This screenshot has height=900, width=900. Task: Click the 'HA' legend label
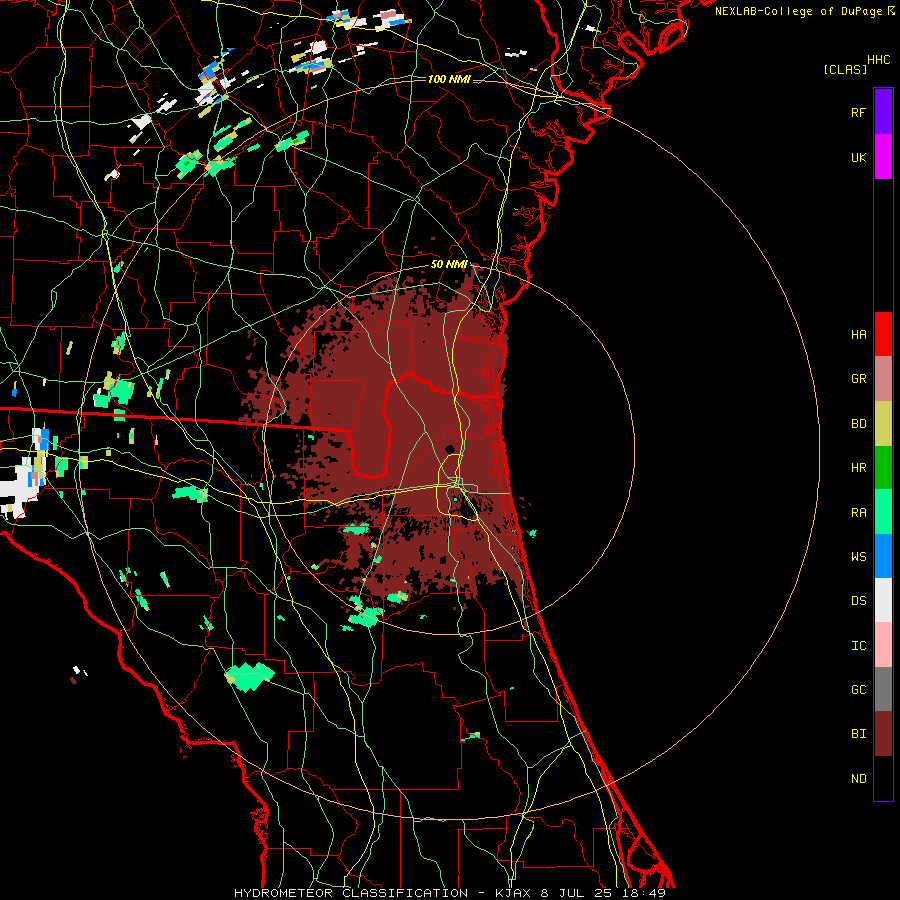tap(858, 335)
